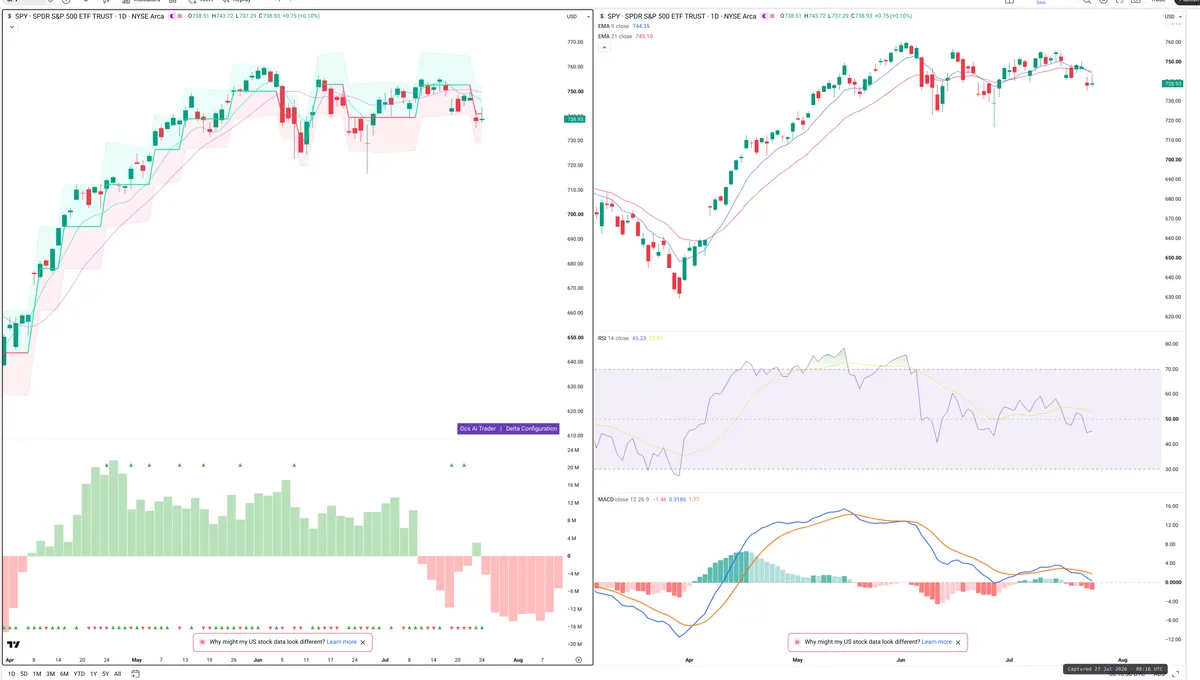Screen dimensions: 1200x680
Task: Click the moon session icon in right chart header
Action: [x=765, y=16]
